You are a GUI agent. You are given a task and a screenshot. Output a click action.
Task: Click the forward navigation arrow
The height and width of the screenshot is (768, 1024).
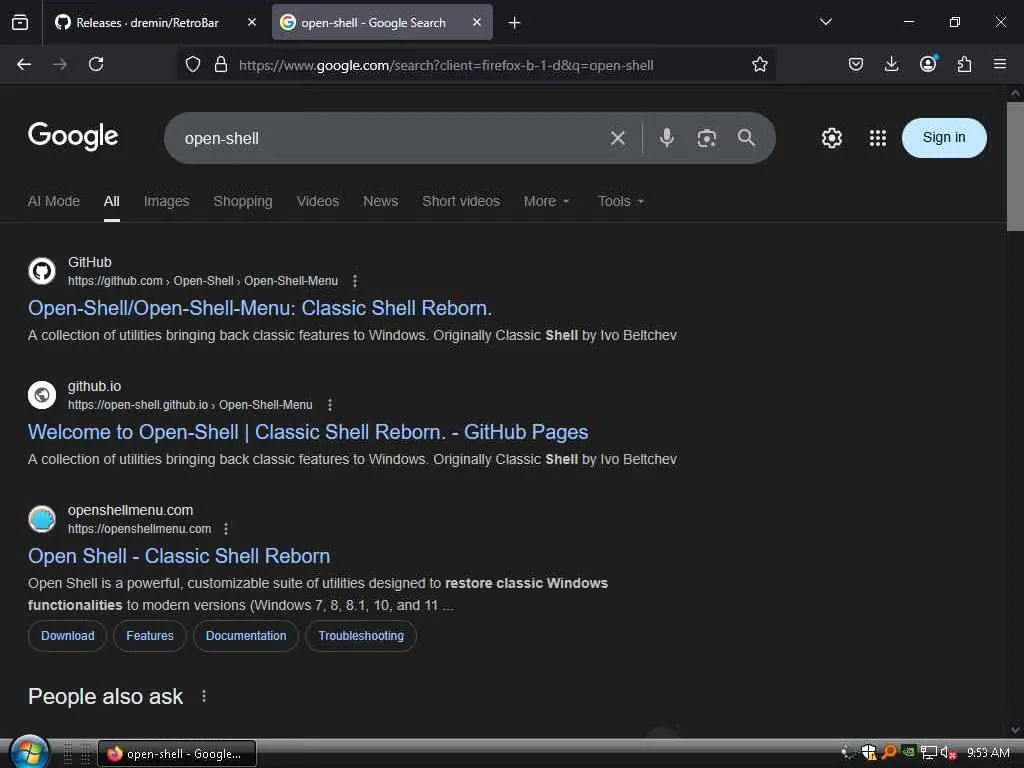pos(60,64)
